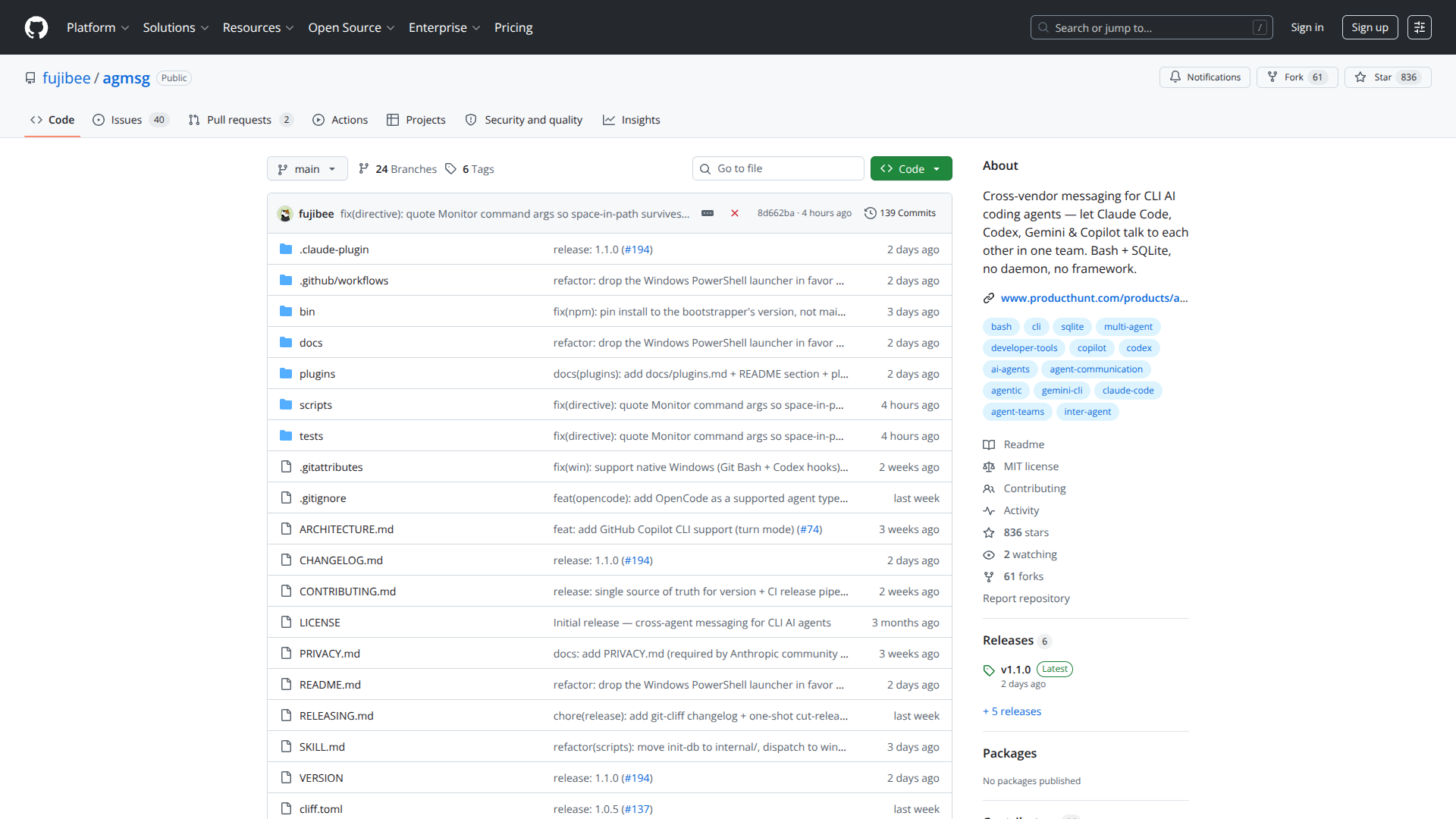Expand the Platform menu

[97, 27]
